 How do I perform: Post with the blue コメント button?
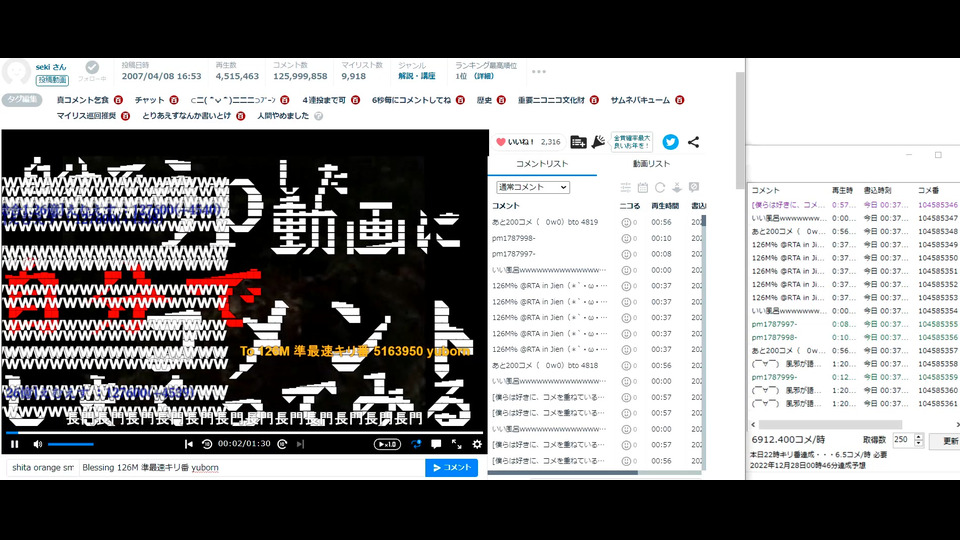pos(451,467)
